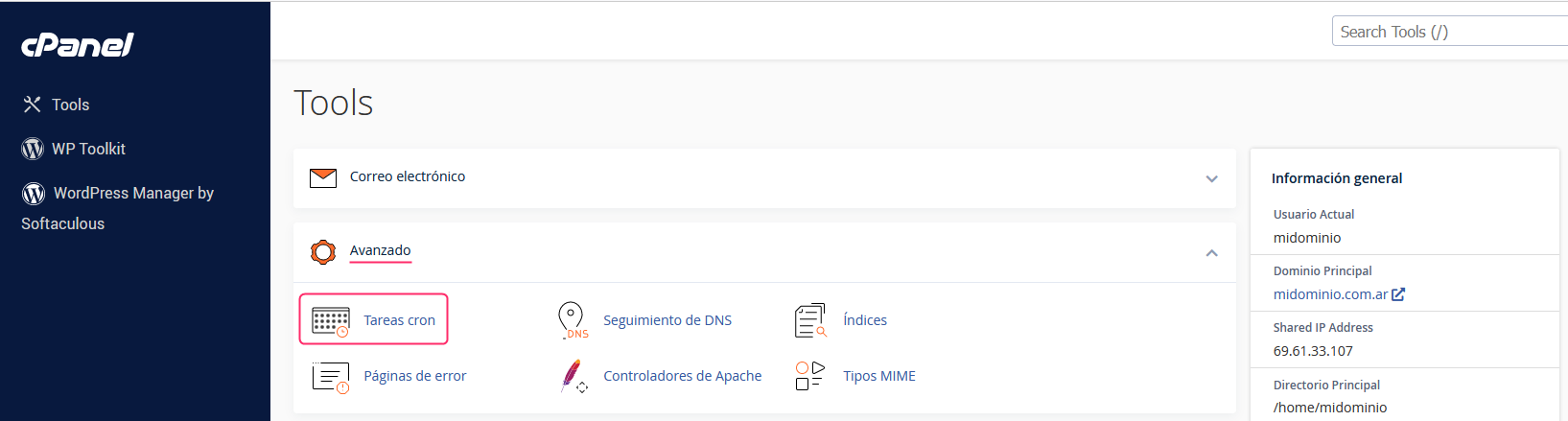Click the Páginas de error icon
Image resolution: width=1568 pixels, height=421 pixels.
pos(330,377)
